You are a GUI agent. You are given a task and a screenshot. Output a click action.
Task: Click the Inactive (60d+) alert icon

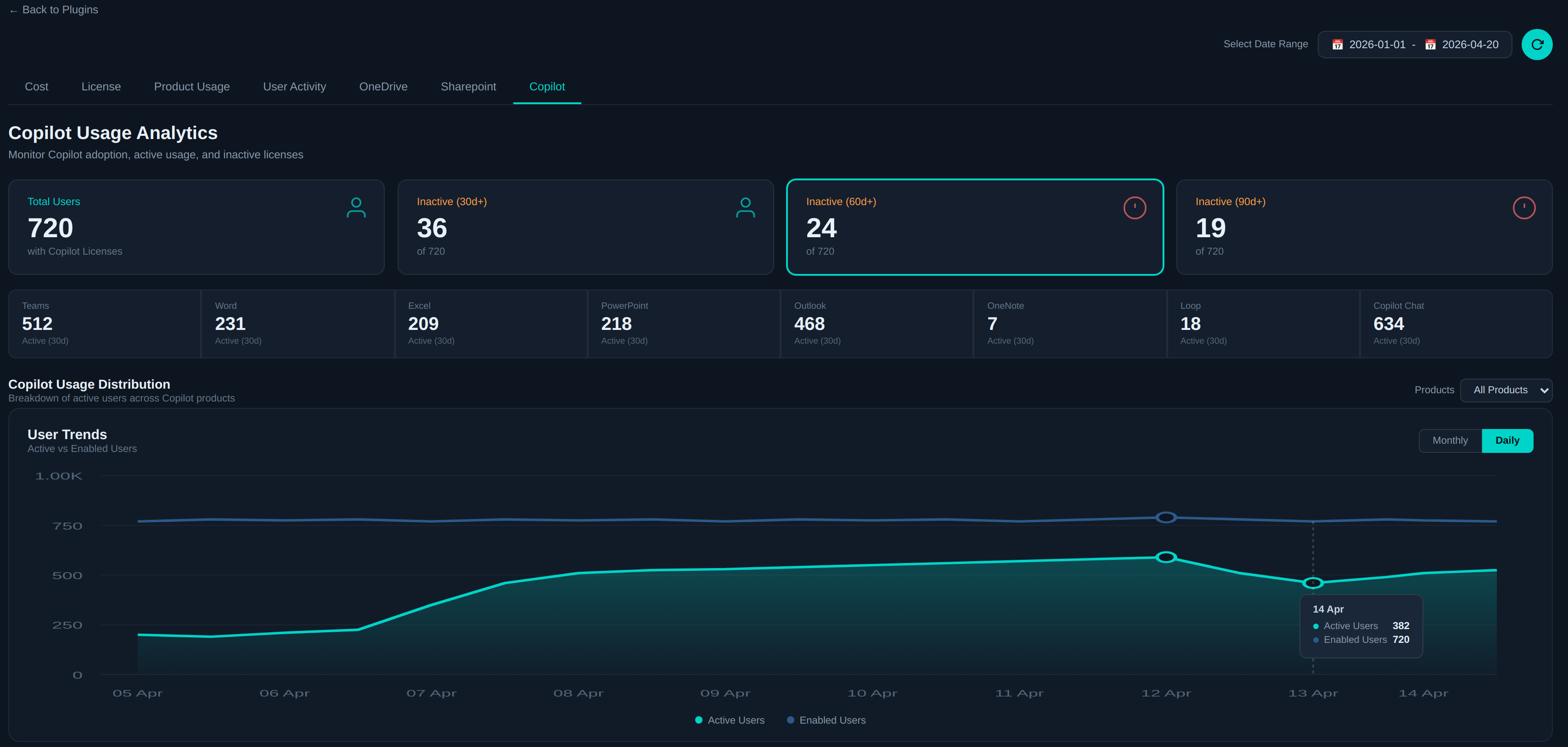[1135, 208]
